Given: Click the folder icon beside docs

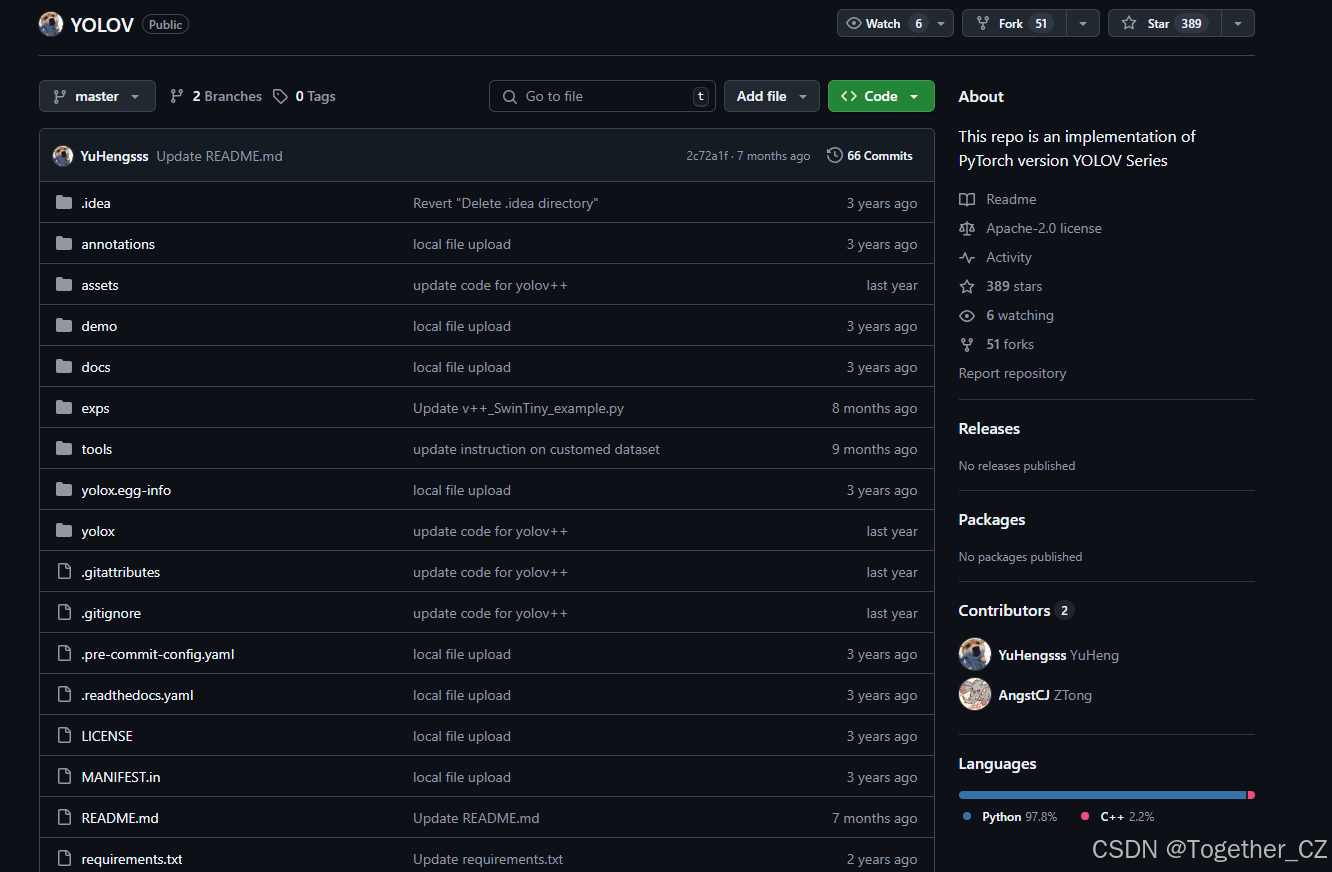Looking at the screenshot, I should 64,367.
